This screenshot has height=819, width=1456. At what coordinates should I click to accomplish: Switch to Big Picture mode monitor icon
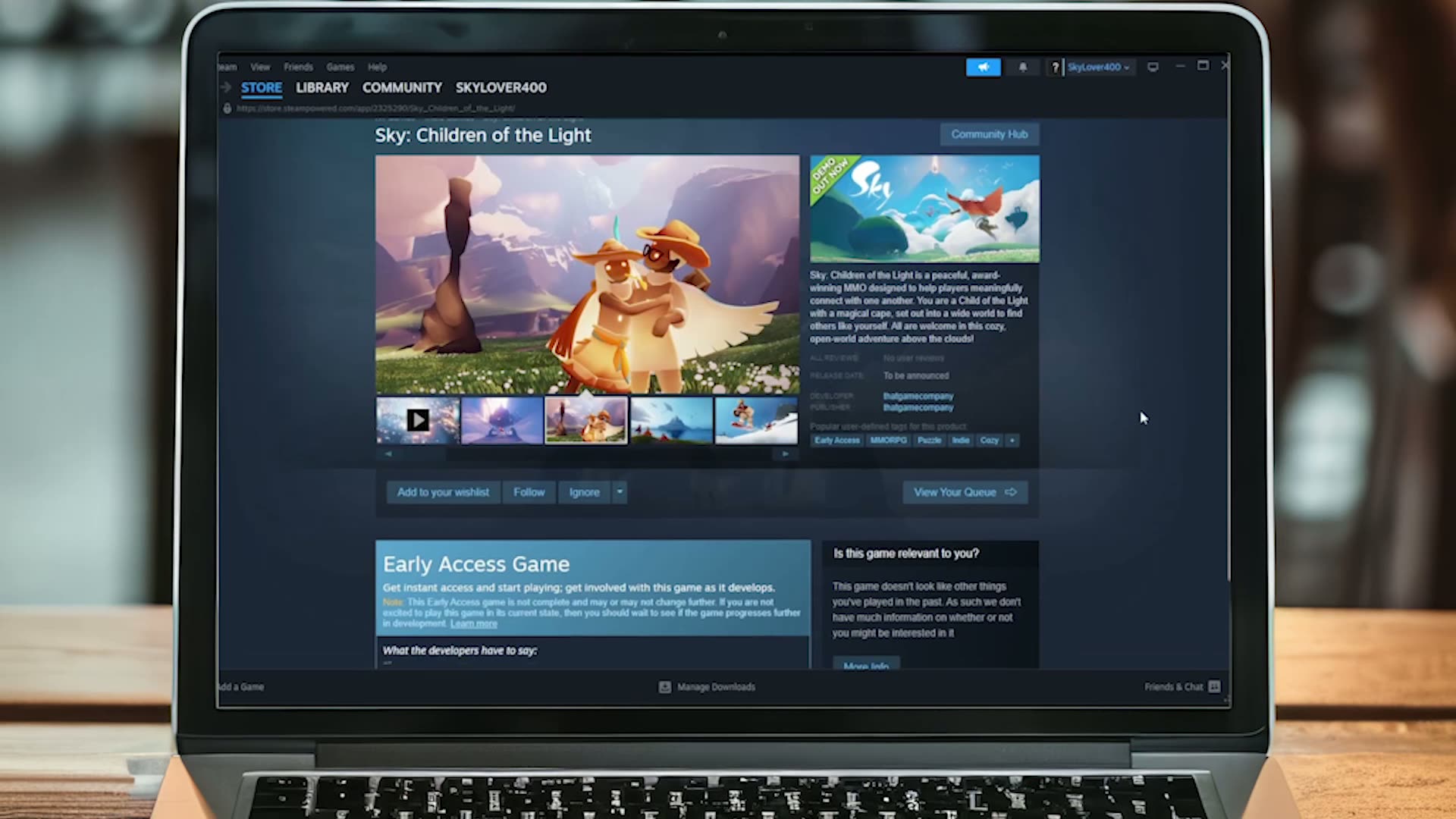click(x=1153, y=67)
